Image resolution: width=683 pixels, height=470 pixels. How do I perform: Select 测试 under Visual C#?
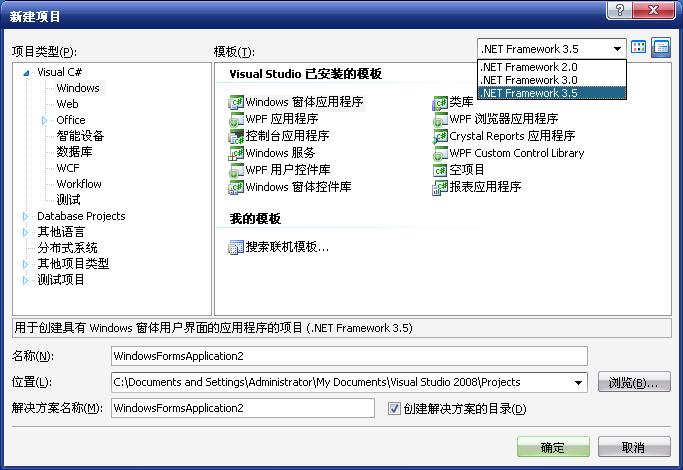pyautogui.click(x=68, y=200)
